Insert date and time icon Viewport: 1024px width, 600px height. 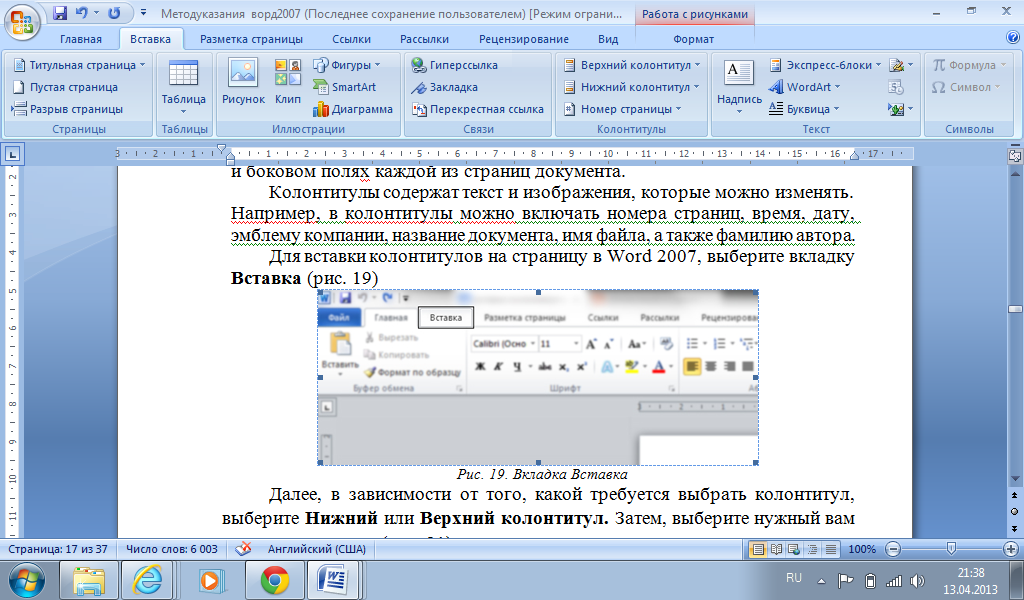896,87
